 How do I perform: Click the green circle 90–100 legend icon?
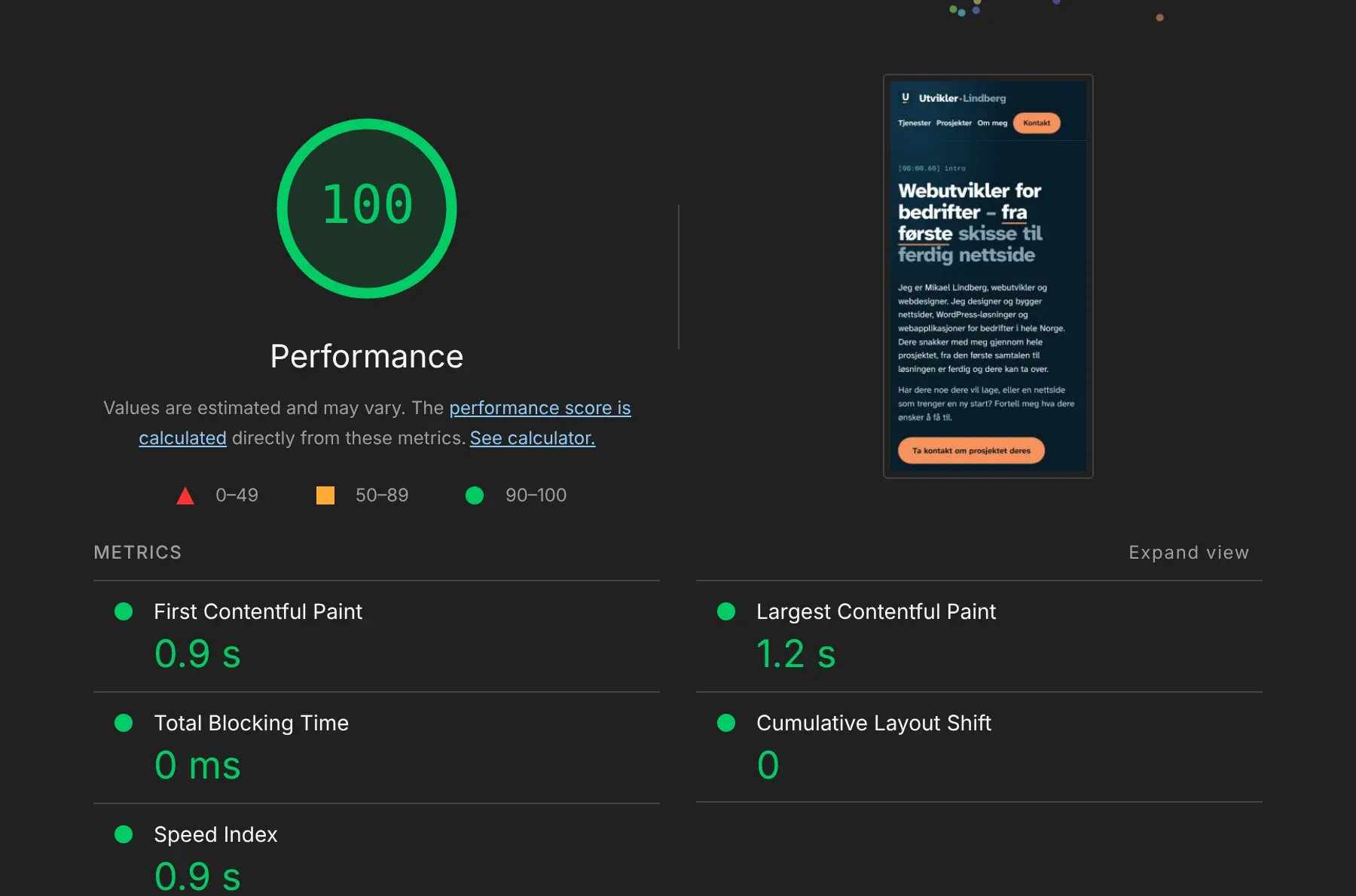coord(475,495)
